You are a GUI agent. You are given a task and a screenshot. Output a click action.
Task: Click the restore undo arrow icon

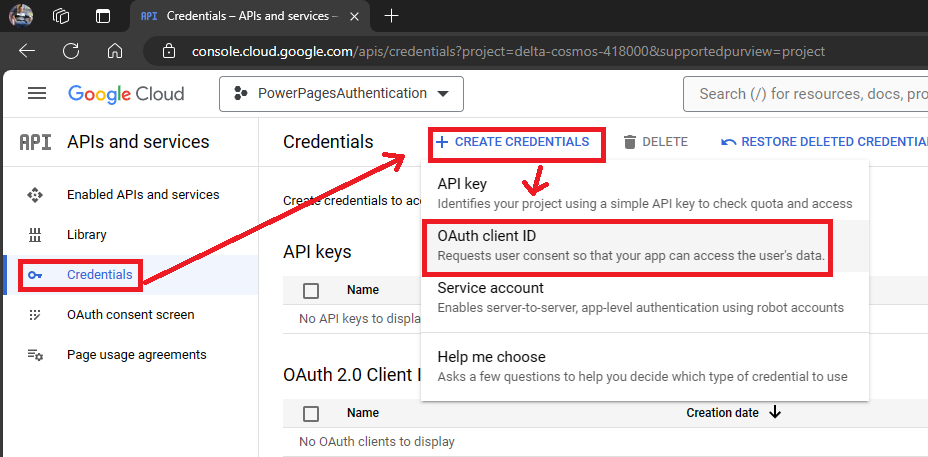[x=729, y=143]
